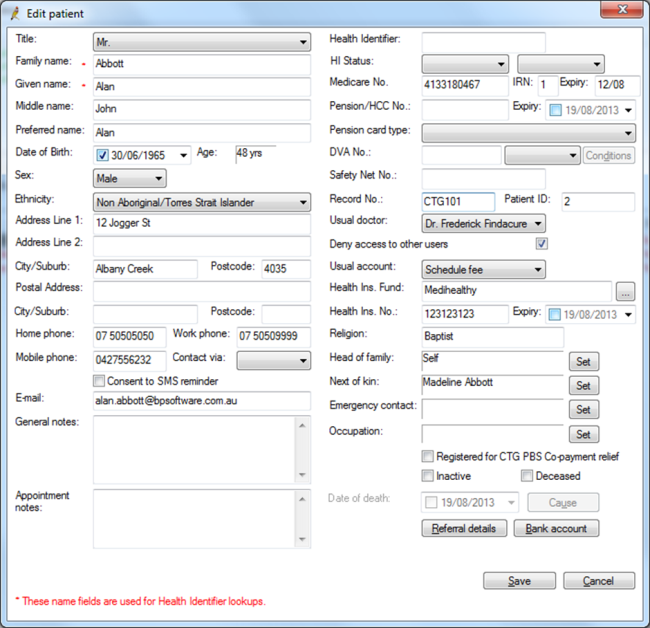Click the Health Ins. No. field
650x628 pixels.
[x=465, y=314]
